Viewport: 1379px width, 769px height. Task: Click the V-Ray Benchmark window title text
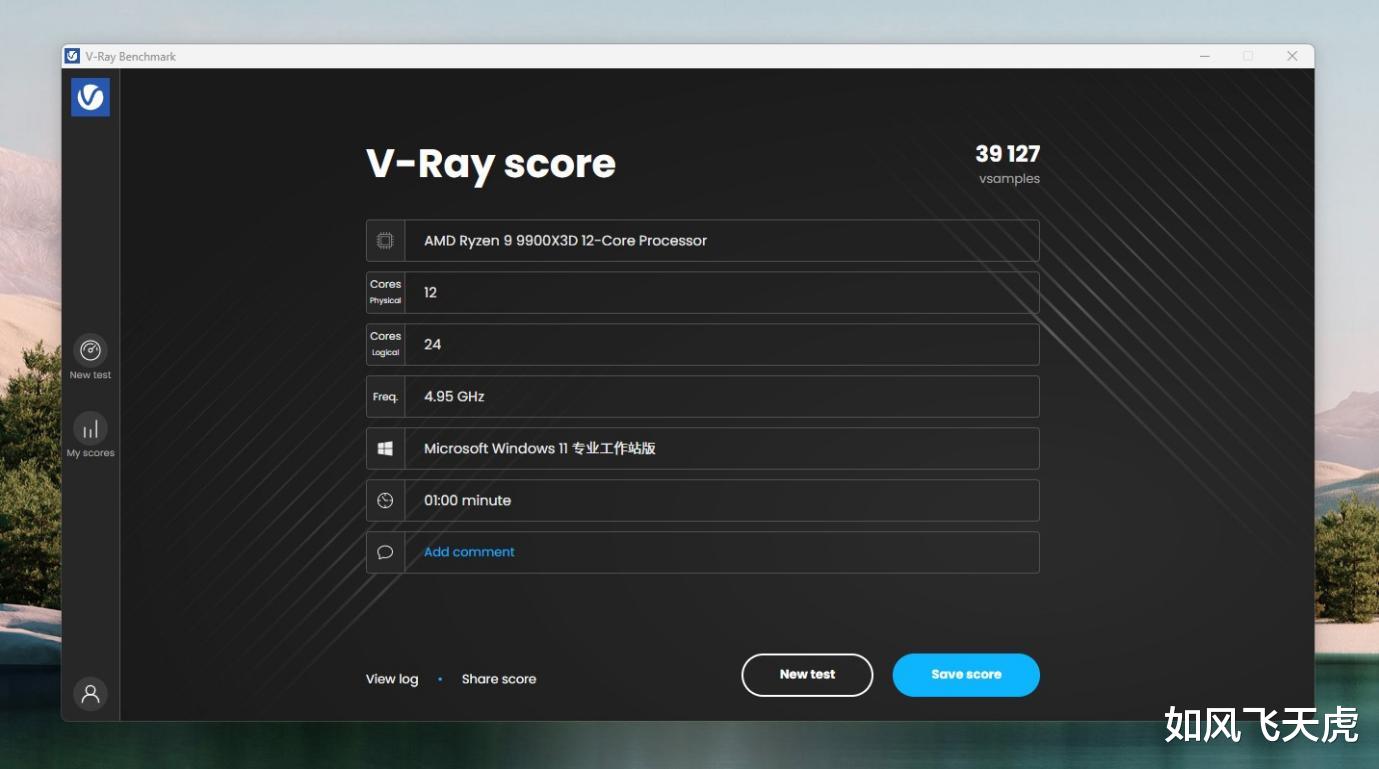pyautogui.click(x=130, y=57)
